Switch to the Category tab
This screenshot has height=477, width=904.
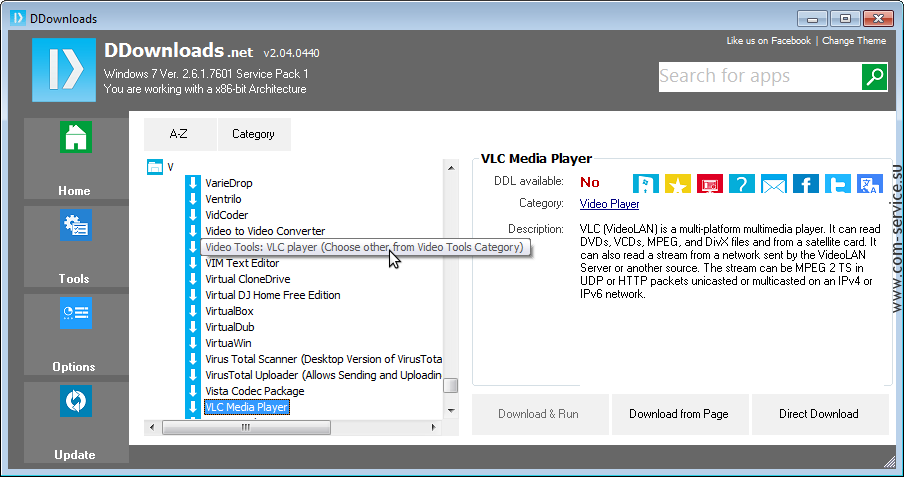pos(254,134)
